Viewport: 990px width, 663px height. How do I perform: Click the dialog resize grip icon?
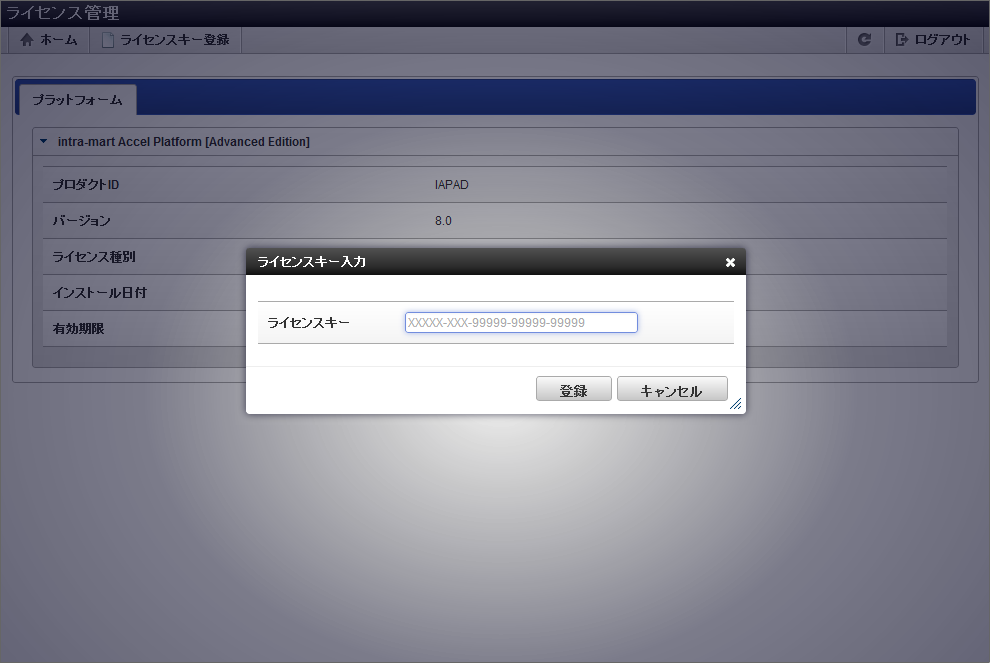click(x=736, y=404)
